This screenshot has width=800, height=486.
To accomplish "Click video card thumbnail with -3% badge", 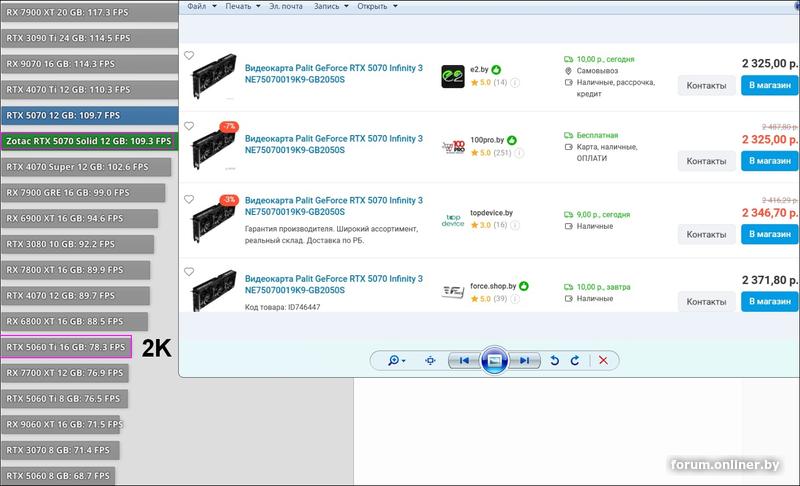I will coord(214,219).
